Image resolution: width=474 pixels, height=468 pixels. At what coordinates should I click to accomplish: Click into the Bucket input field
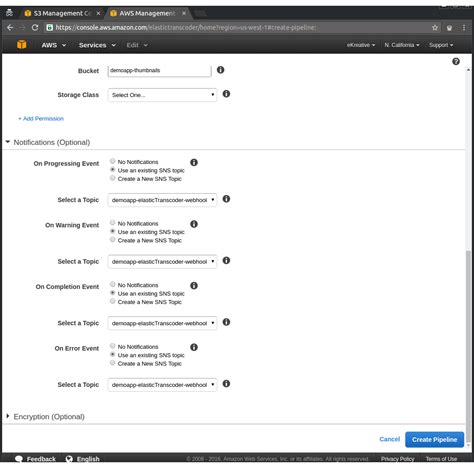tap(159, 70)
